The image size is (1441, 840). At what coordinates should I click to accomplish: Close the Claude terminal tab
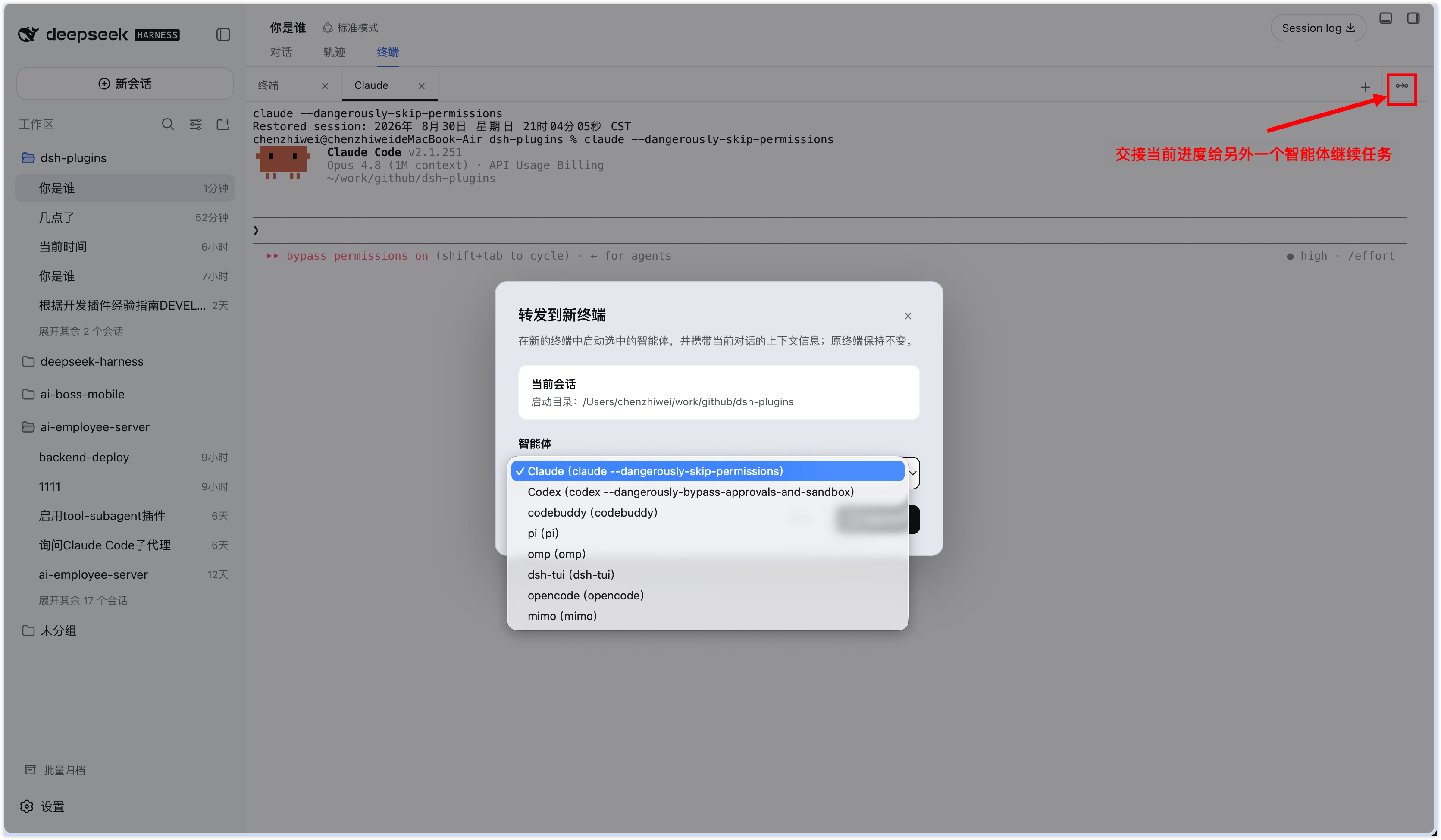tap(421, 86)
